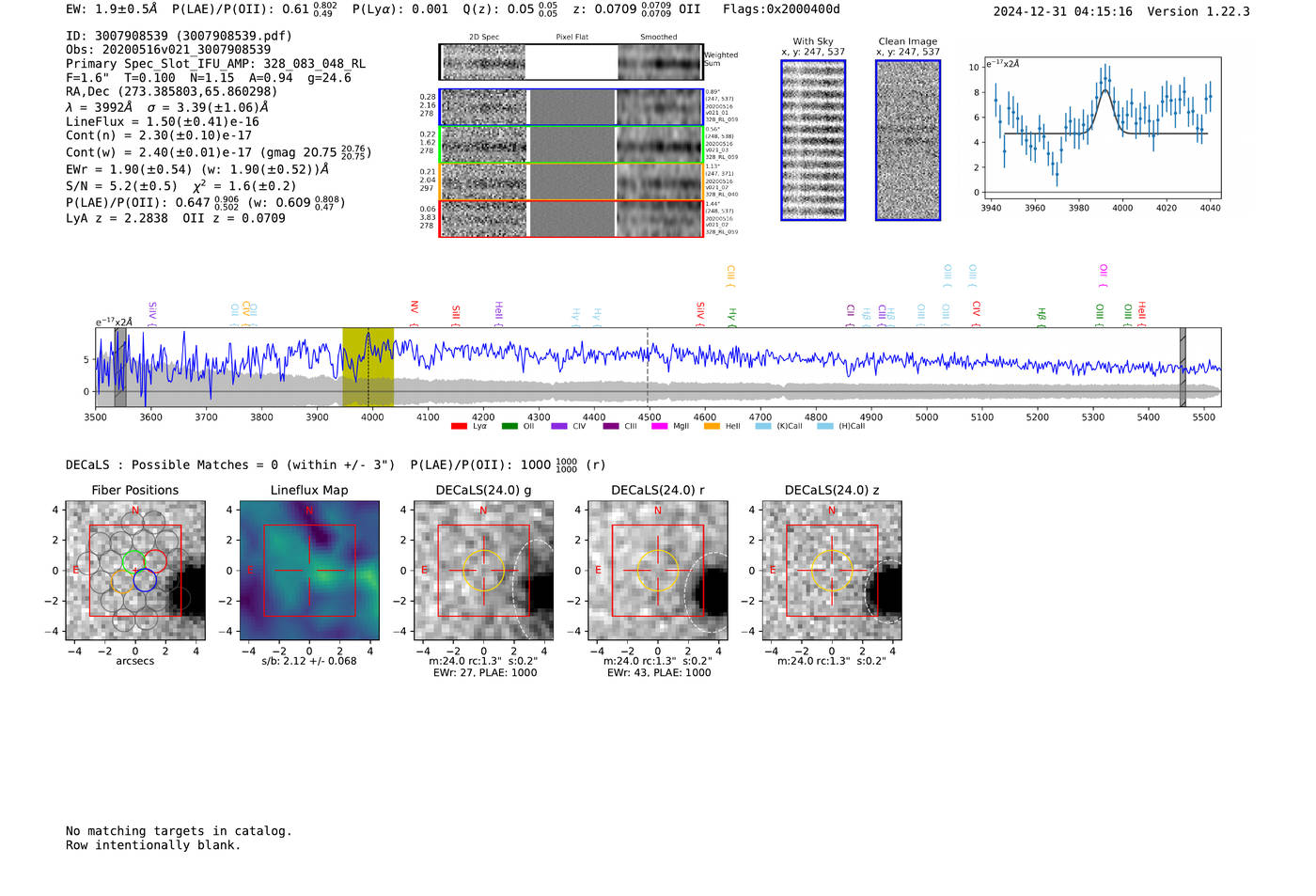
Task: Click the purple CIV legend swatch
Action: tap(559, 426)
